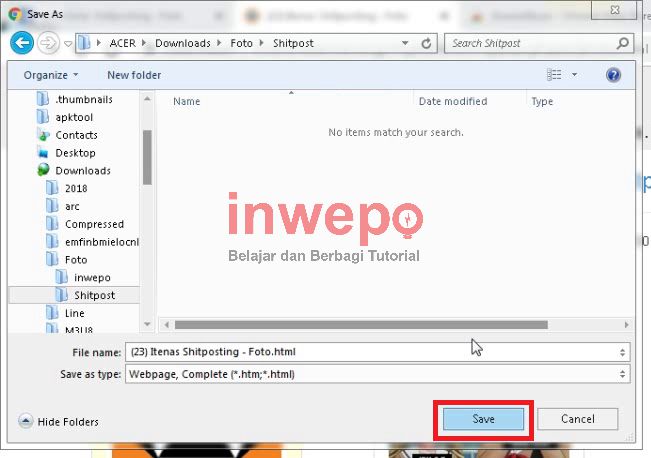
Task: Open the recent locations dropdown arrow
Action: pos(68,43)
